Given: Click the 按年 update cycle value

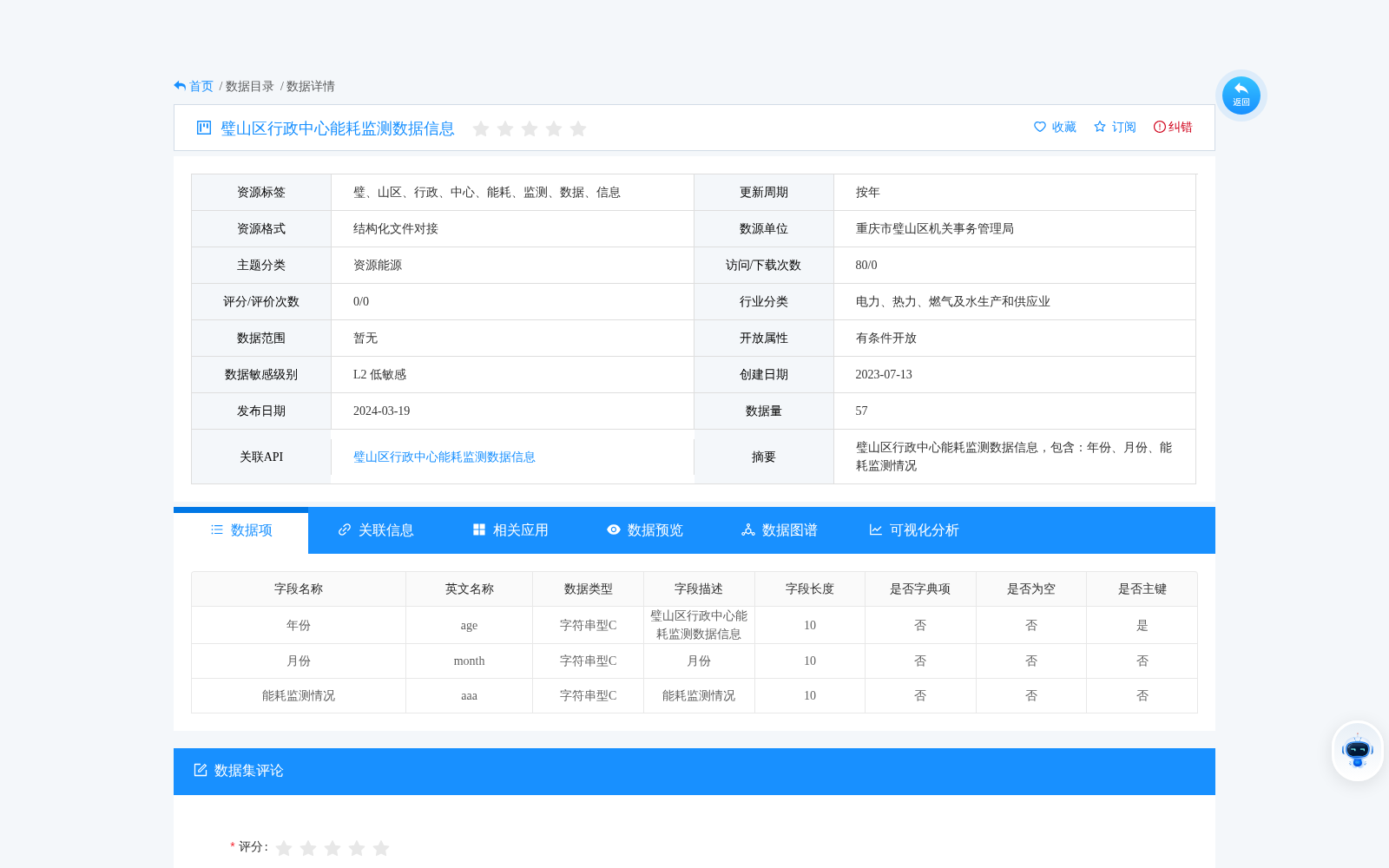Looking at the screenshot, I should (868, 192).
